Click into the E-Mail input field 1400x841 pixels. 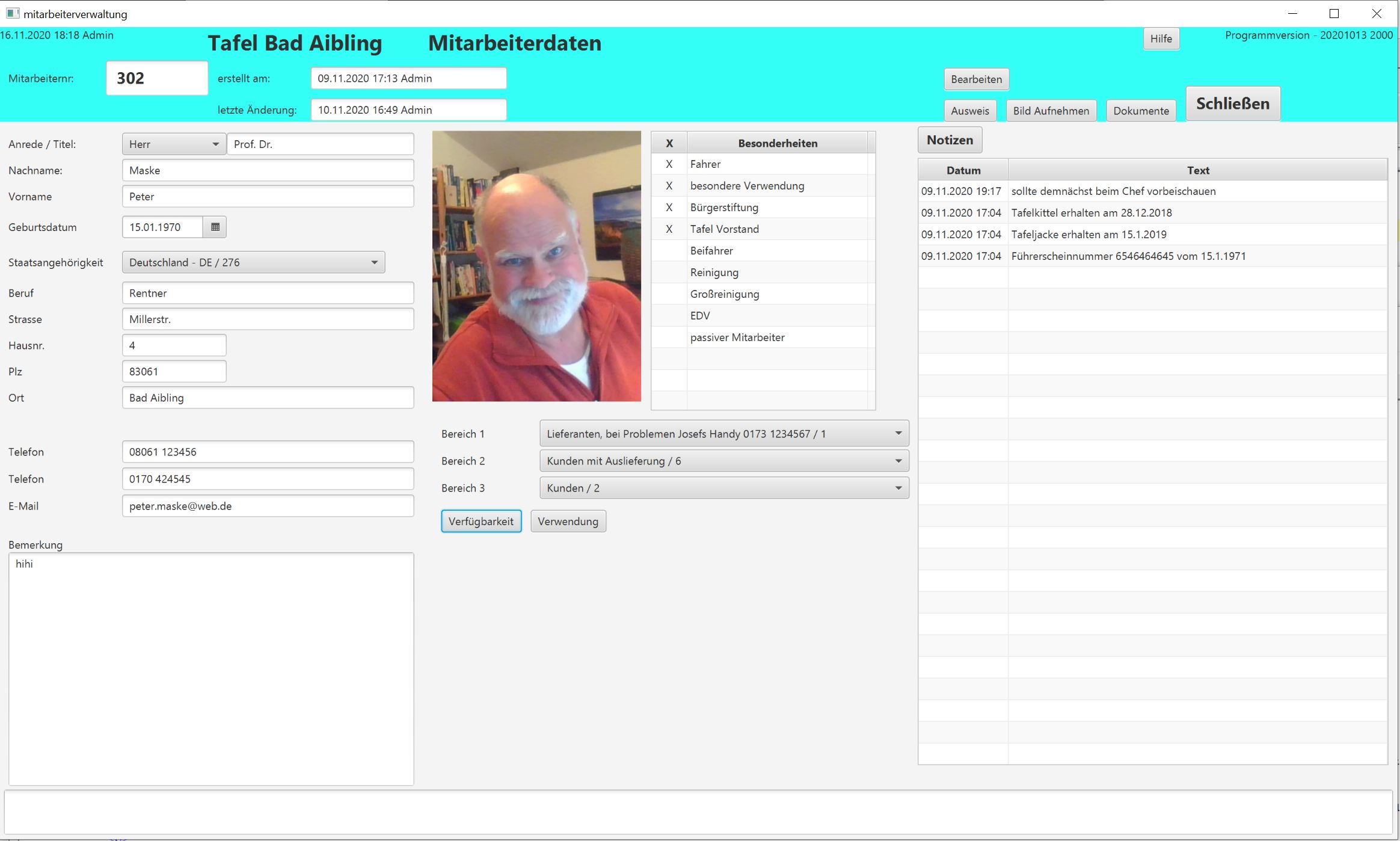[x=268, y=506]
